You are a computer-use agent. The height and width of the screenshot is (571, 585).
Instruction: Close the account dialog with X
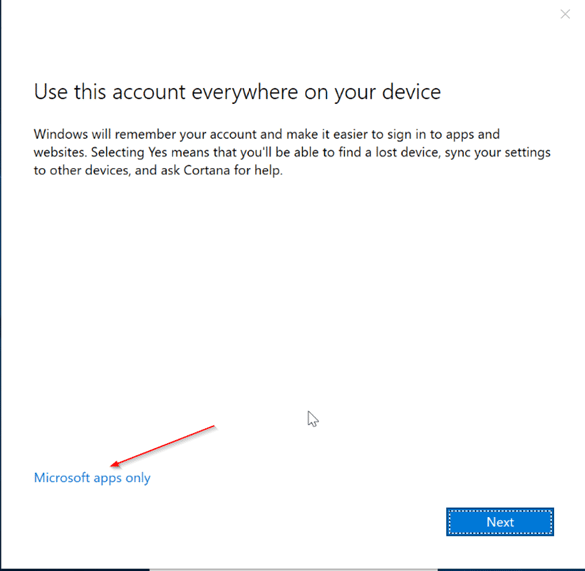point(565,14)
